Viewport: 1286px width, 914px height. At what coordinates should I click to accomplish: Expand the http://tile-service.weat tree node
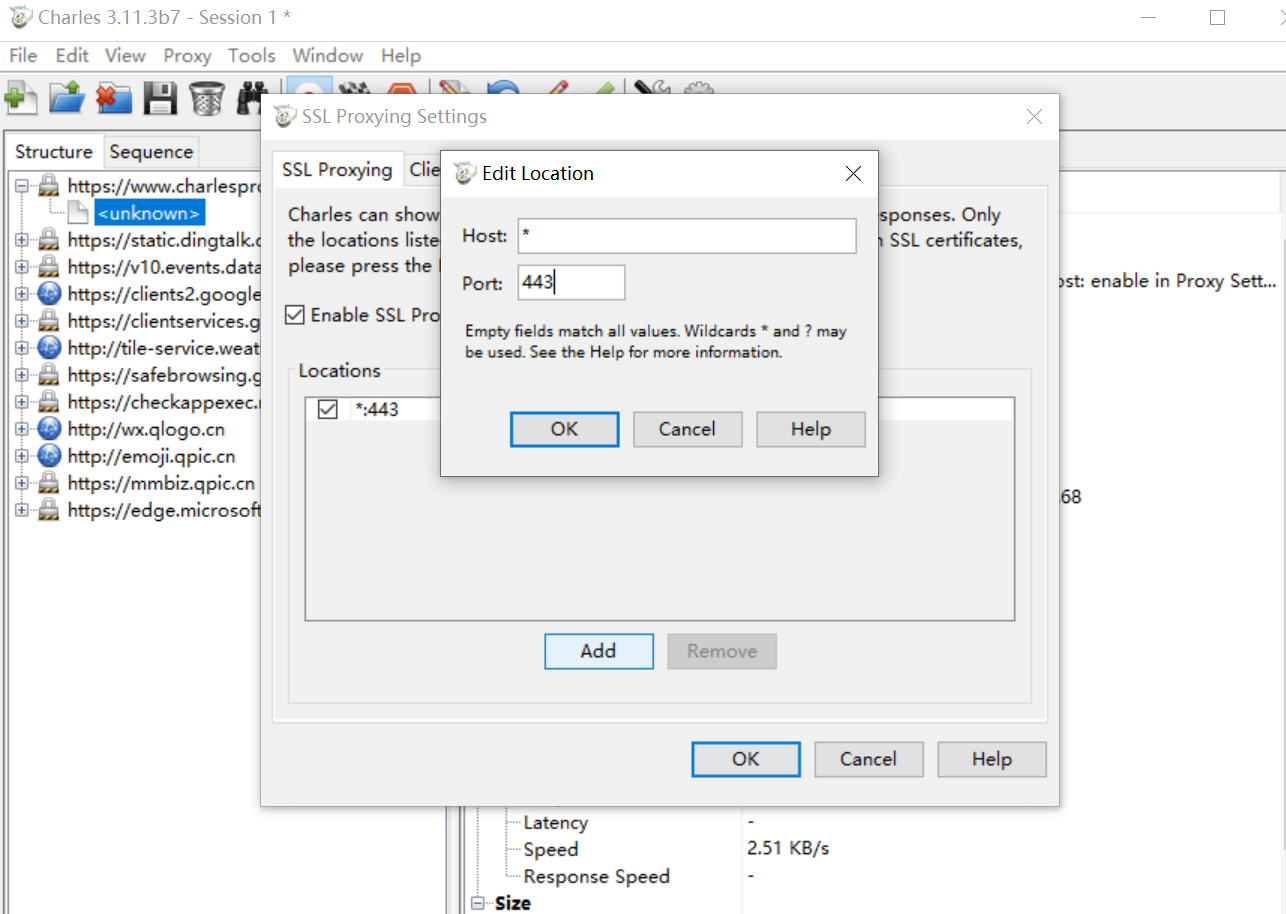point(22,348)
